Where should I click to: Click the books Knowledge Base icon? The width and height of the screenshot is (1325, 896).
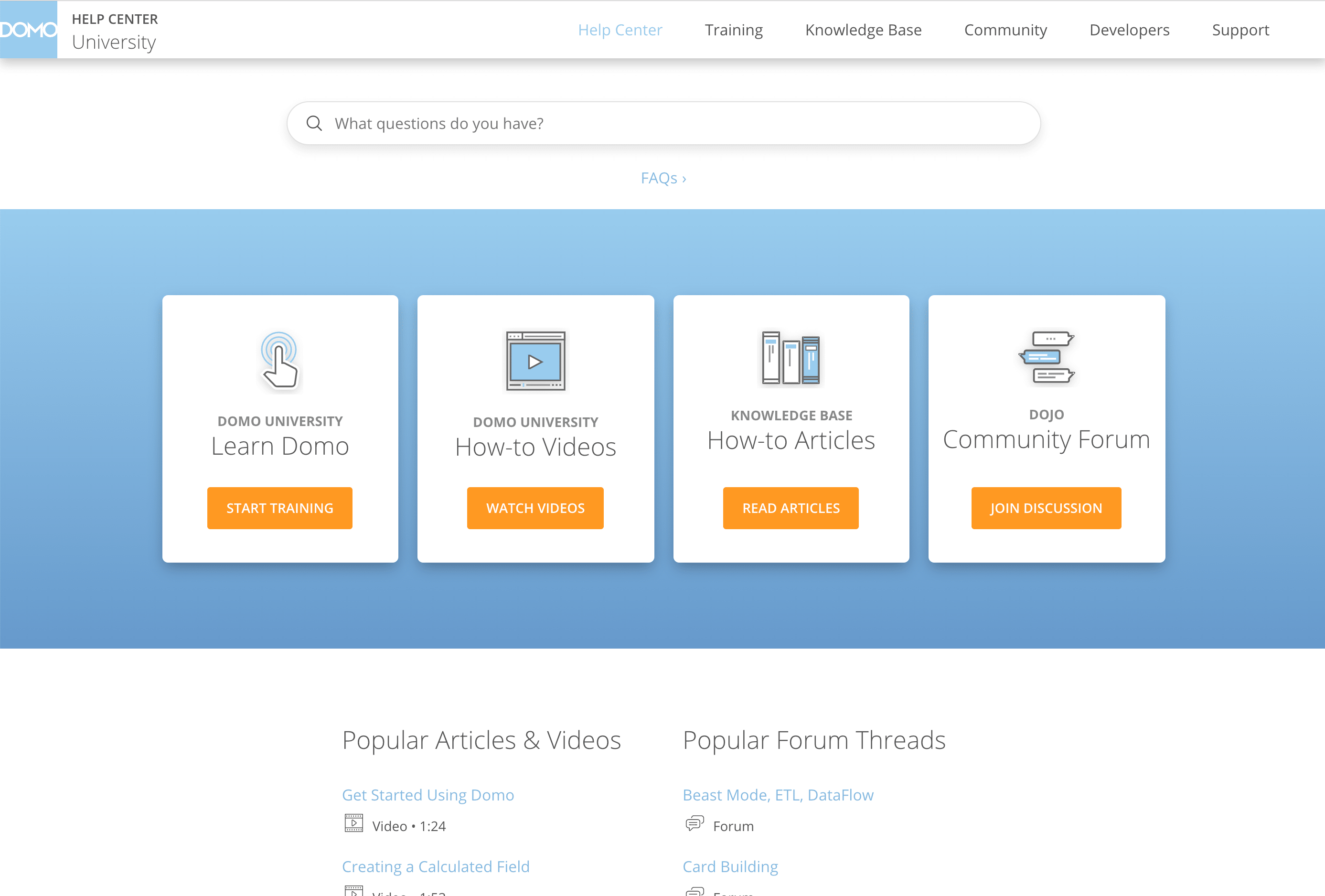pos(791,358)
